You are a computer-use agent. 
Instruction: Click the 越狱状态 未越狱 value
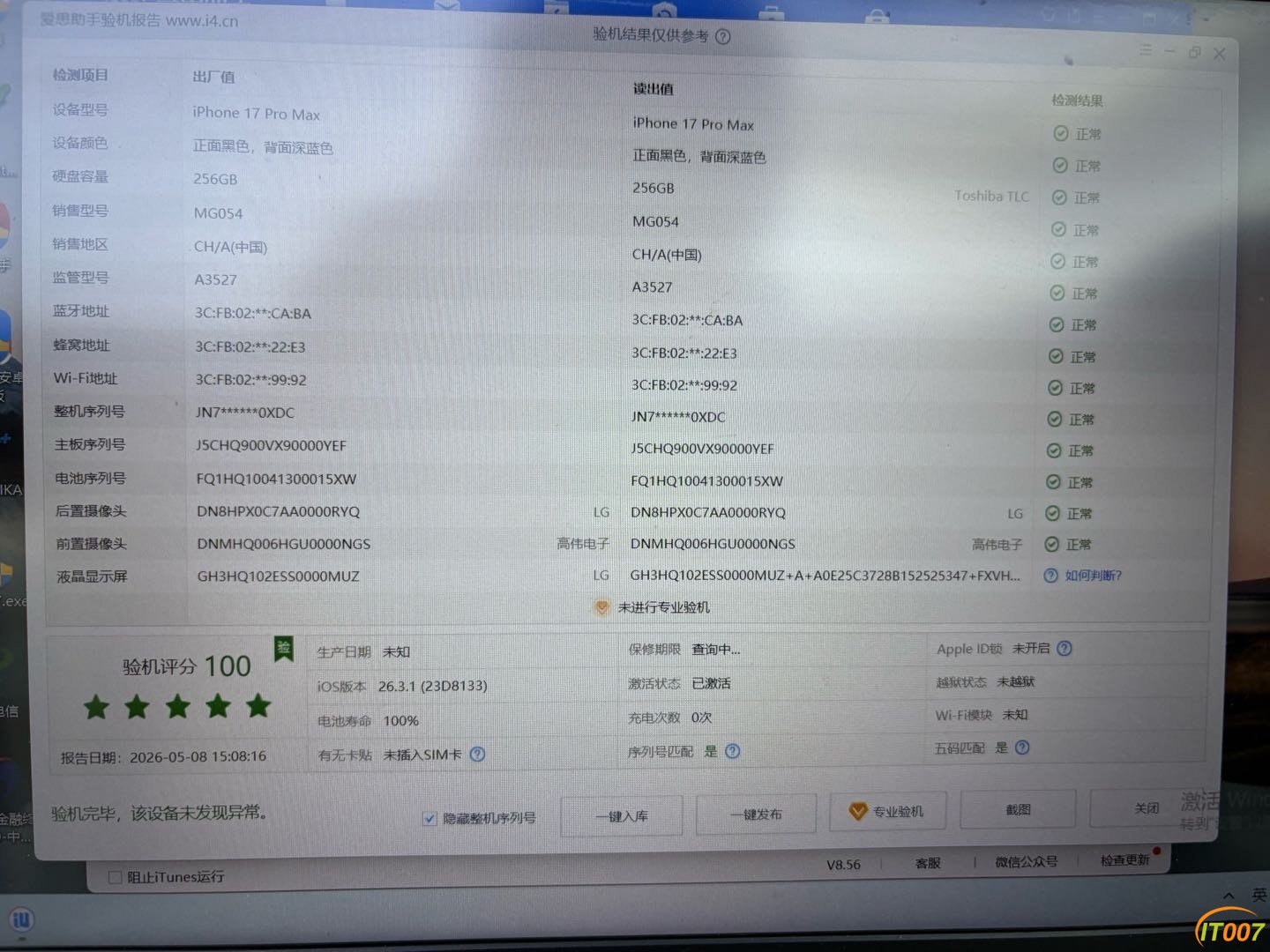[1016, 681]
